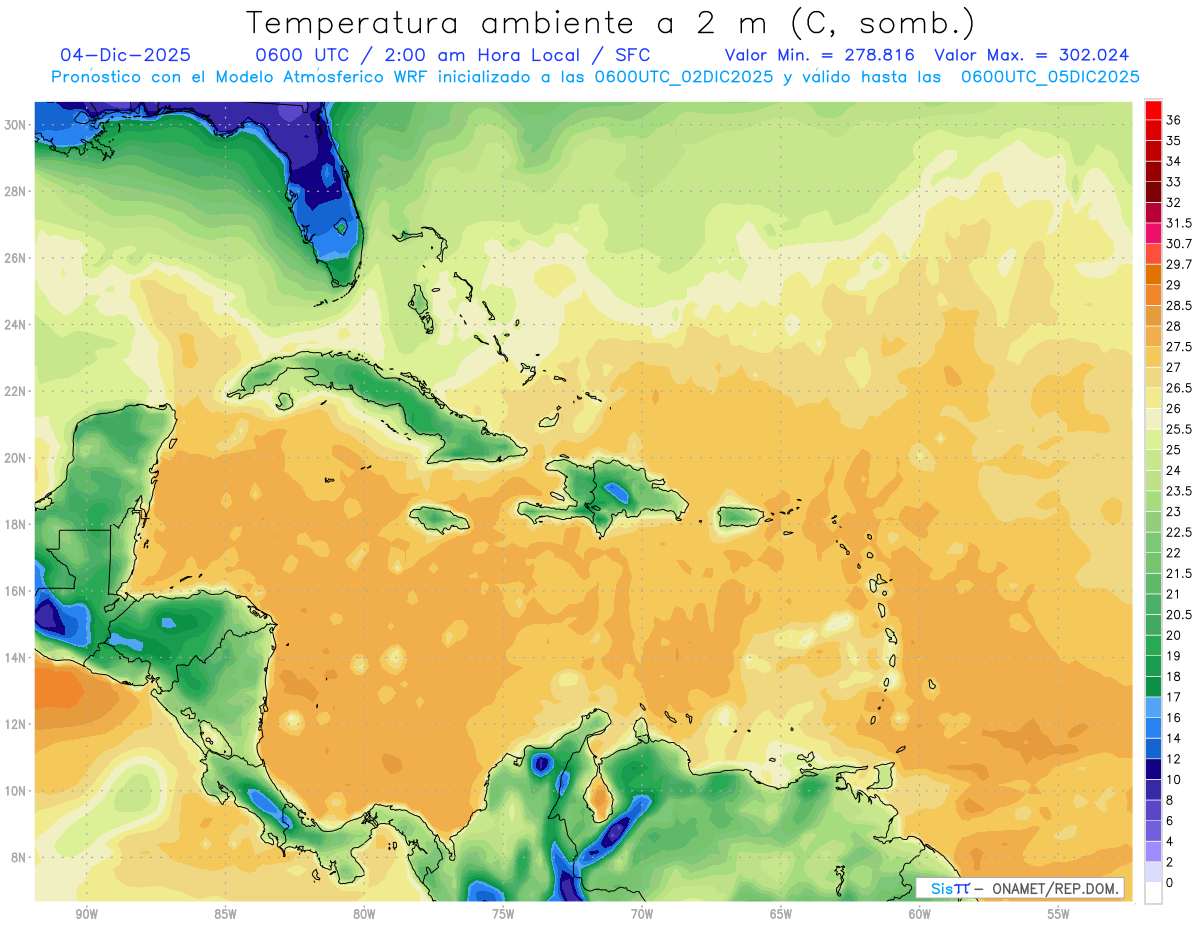Image resolution: width=1200 pixels, height=927 pixels.
Task: Click the '26N' latitude label
Action: (17, 257)
